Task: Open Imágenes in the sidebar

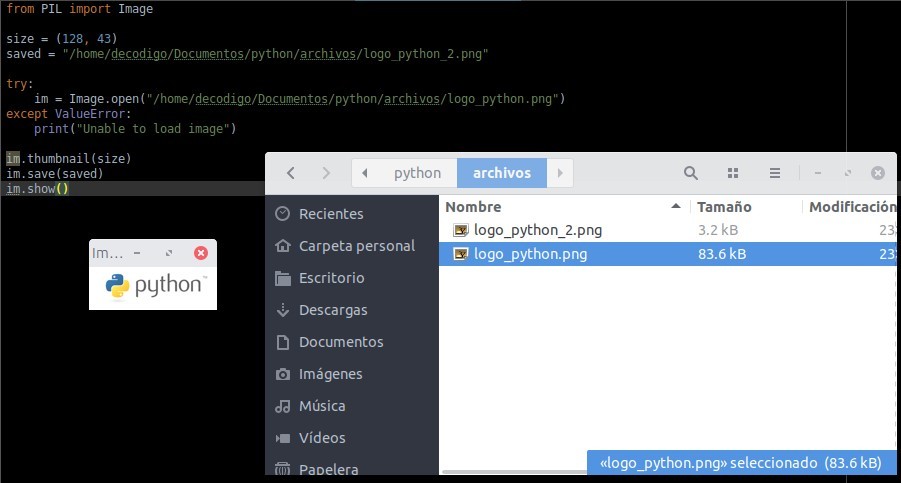Action: 330,374
